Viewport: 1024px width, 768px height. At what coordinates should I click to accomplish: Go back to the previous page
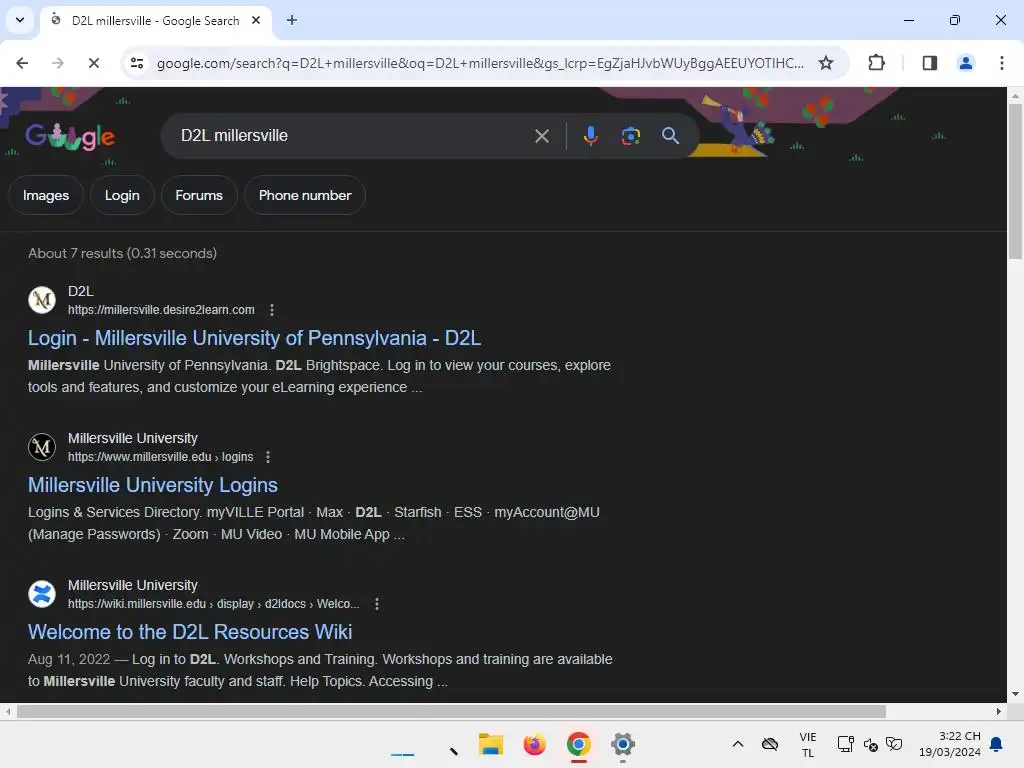22,63
